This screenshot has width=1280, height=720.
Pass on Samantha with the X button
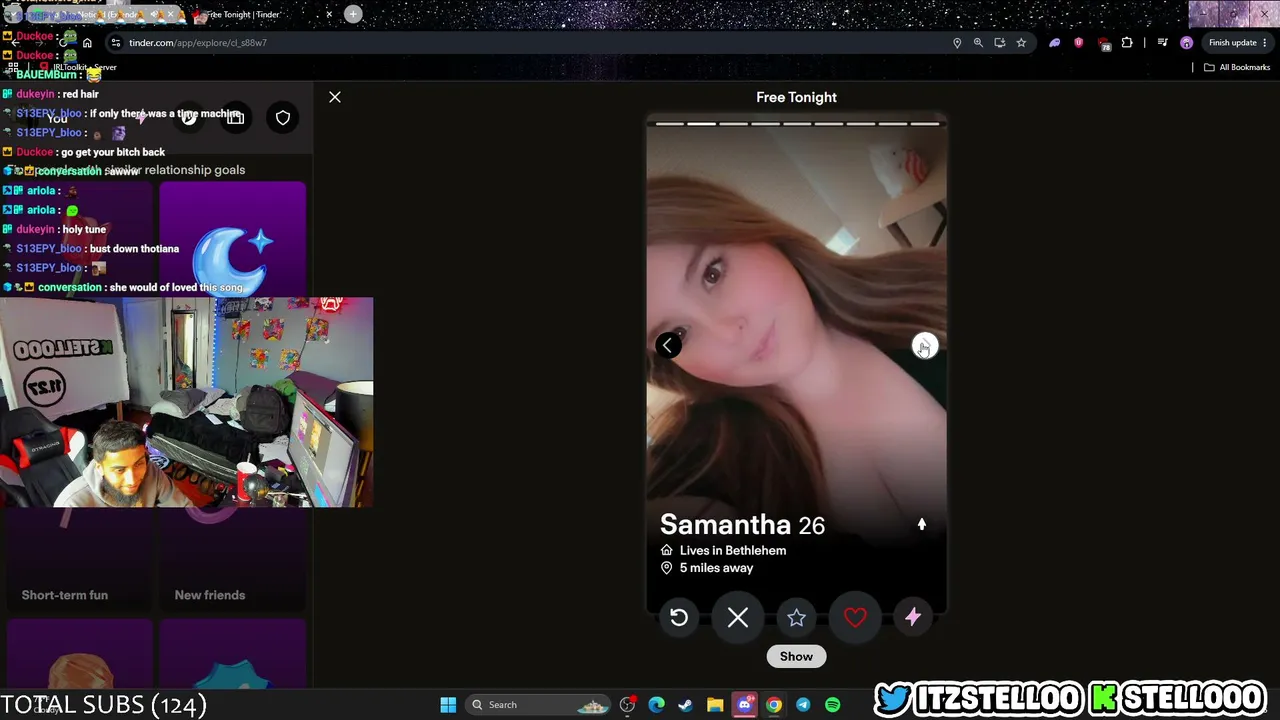[x=738, y=618]
